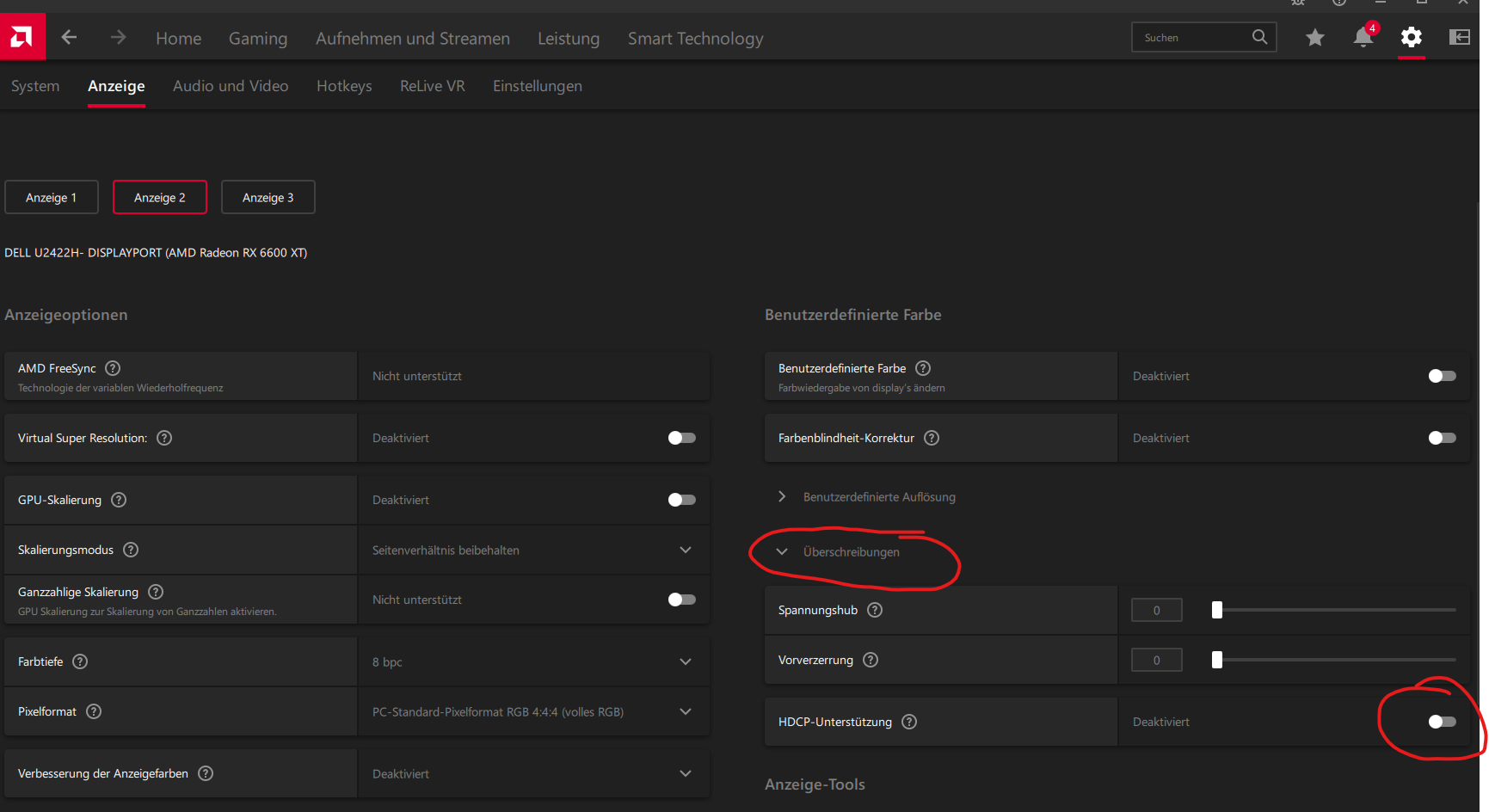The width and height of the screenshot is (1489, 812).
Task: Open the Audio und Video tab
Action: point(231,86)
